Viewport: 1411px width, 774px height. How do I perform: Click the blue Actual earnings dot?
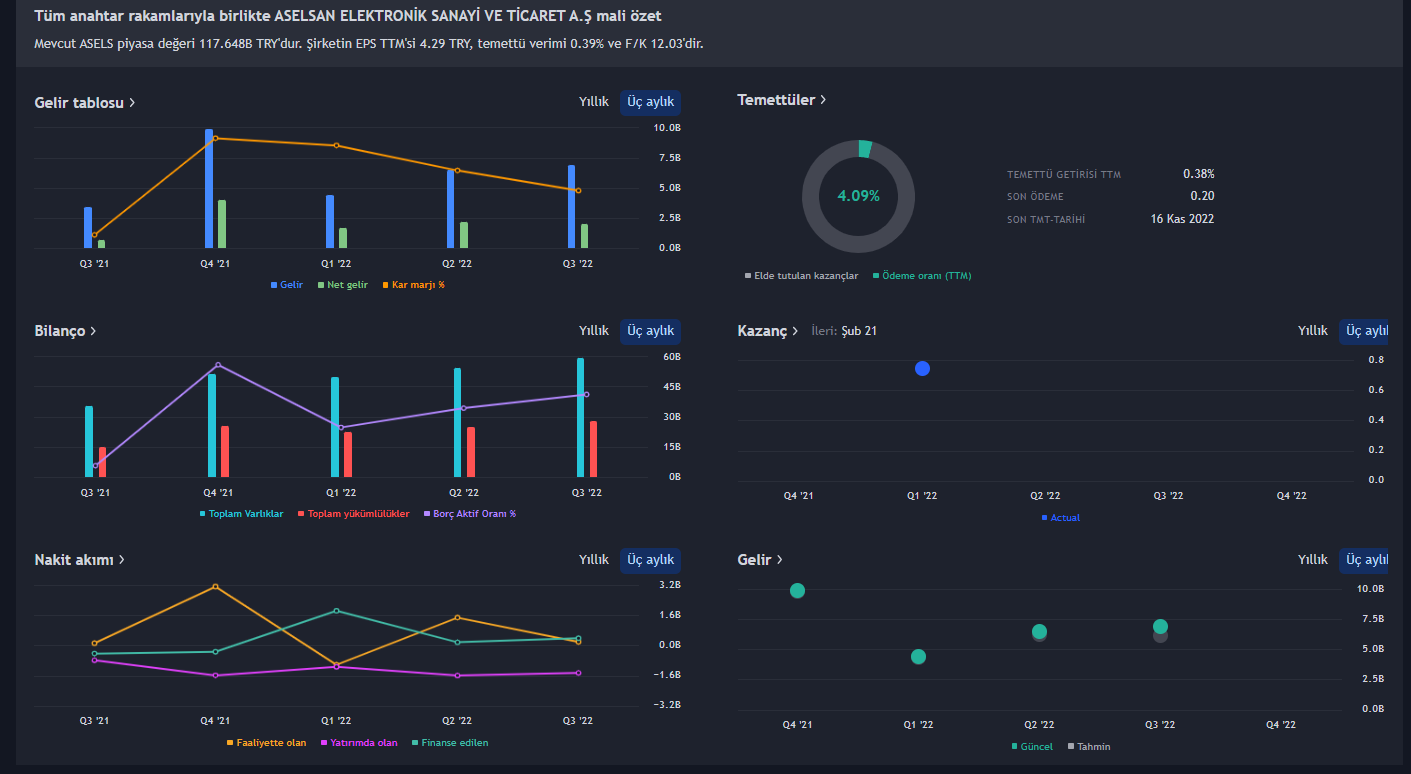pyautogui.click(x=922, y=369)
